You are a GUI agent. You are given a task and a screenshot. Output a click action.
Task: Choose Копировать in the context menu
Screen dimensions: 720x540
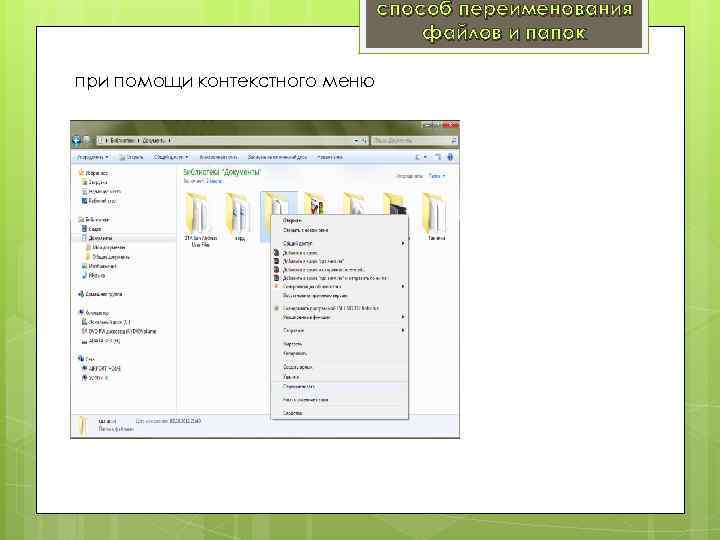(340, 354)
